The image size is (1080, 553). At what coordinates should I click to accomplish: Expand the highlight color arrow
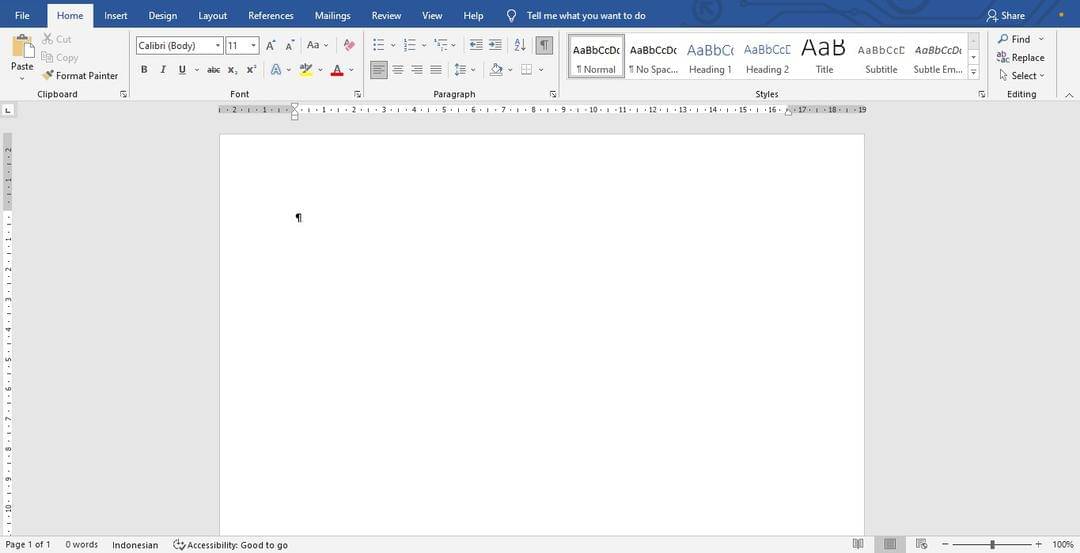click(320, 70)
